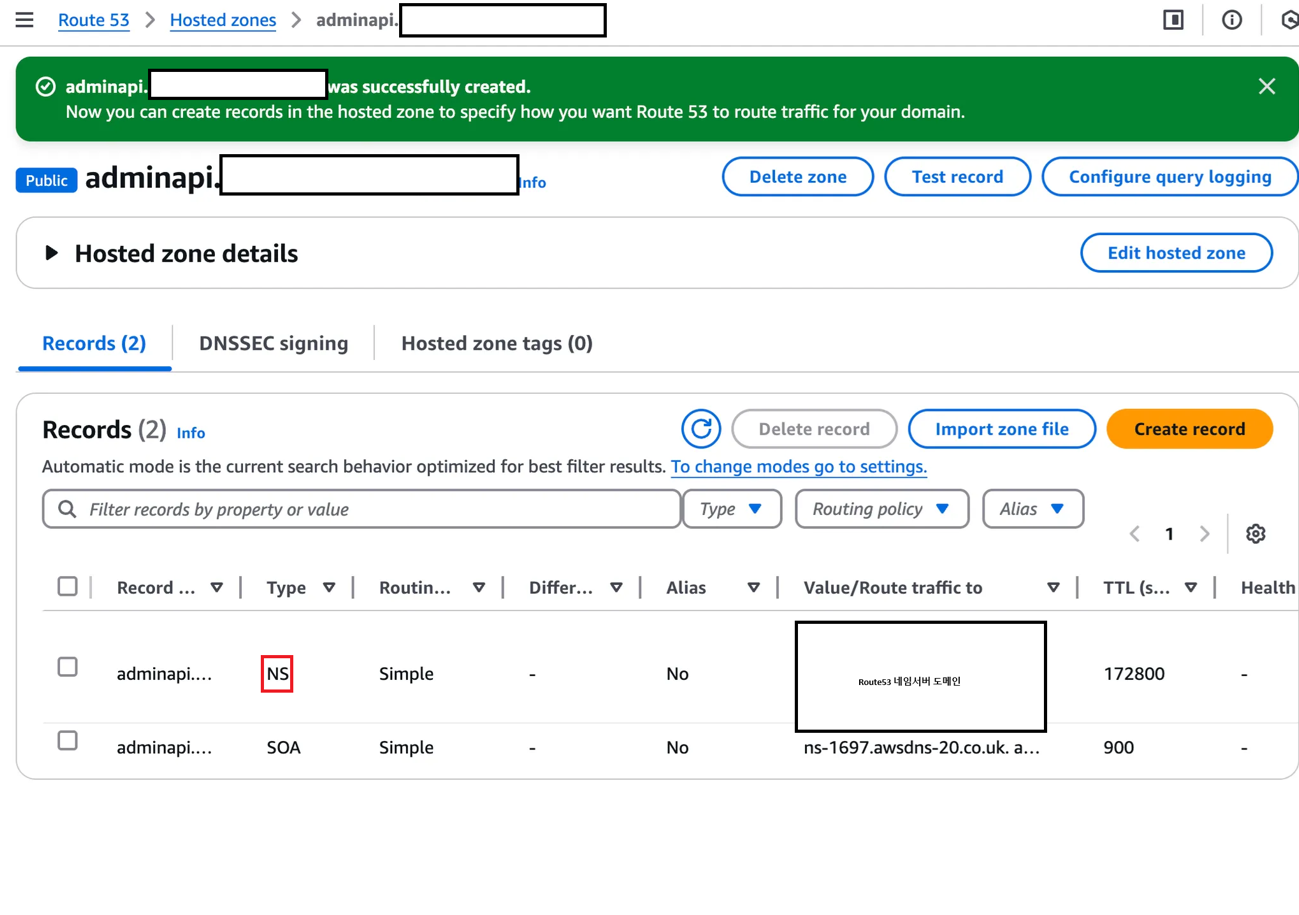The height and width of the screenshot is (915, 1299).
Task: Open the info help panel icon
Action: tap(1232, 20)
